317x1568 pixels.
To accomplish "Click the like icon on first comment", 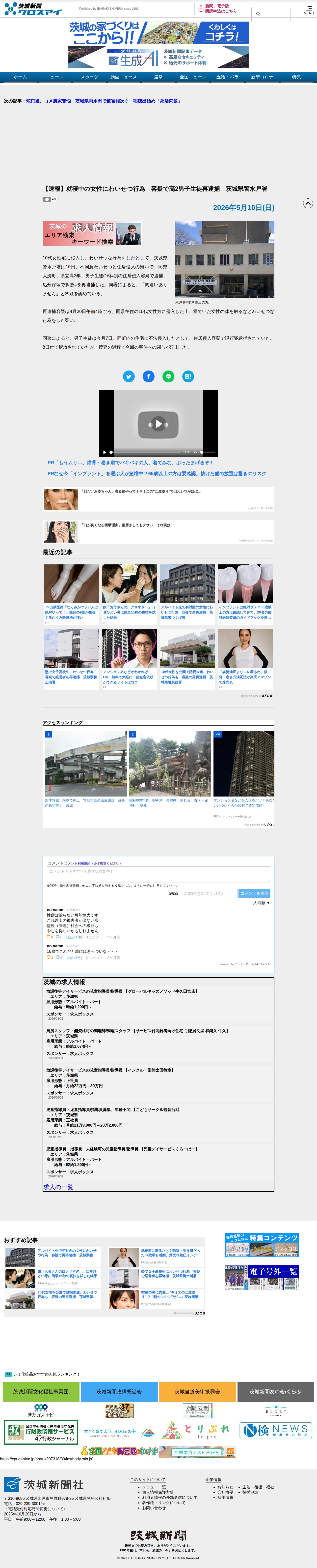I will (49, 937).
